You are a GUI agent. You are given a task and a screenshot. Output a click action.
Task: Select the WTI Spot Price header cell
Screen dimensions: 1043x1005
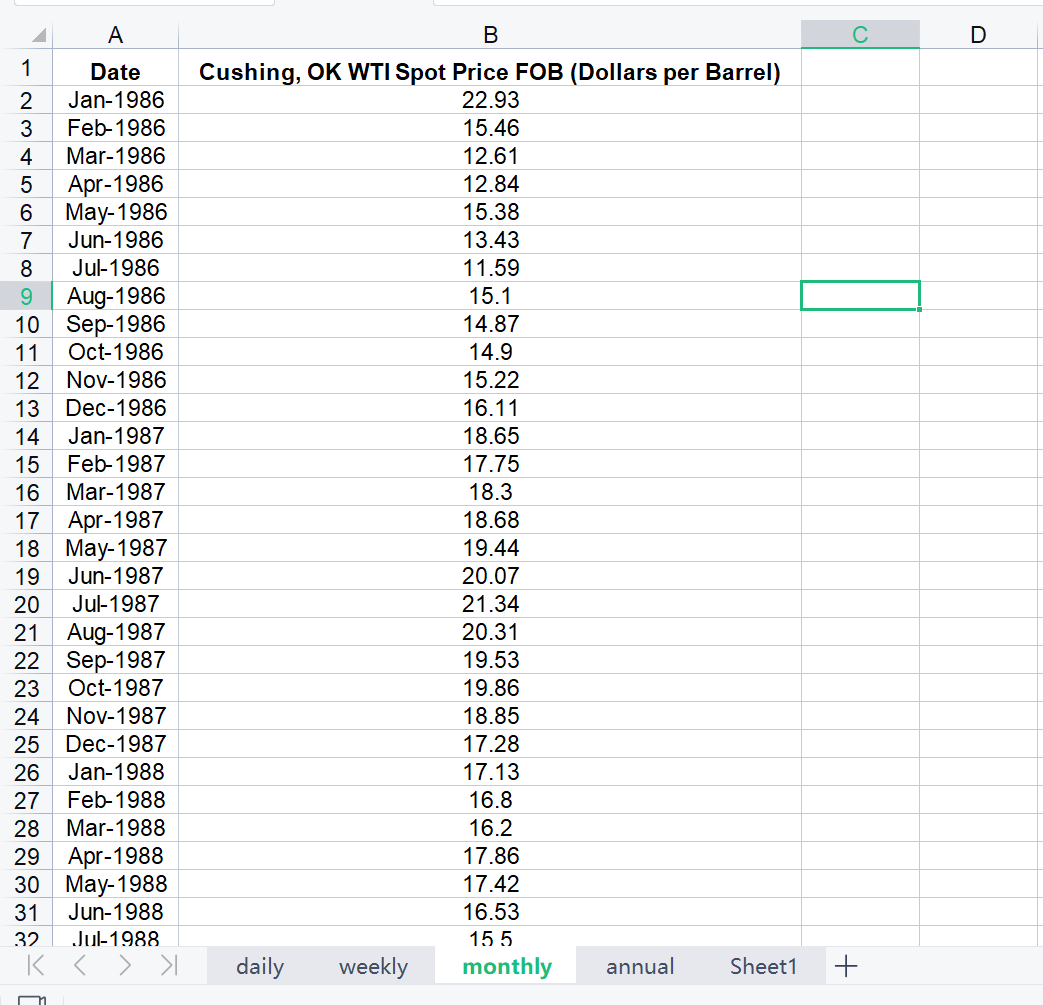[x=490, y=71]
